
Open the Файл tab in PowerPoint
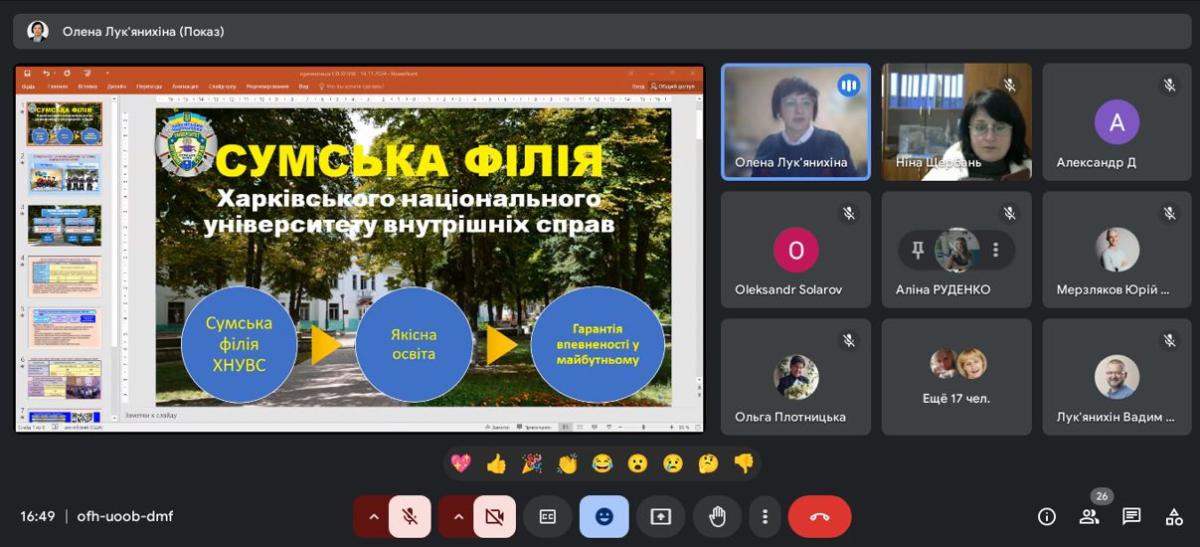click(x=28, y=87)
